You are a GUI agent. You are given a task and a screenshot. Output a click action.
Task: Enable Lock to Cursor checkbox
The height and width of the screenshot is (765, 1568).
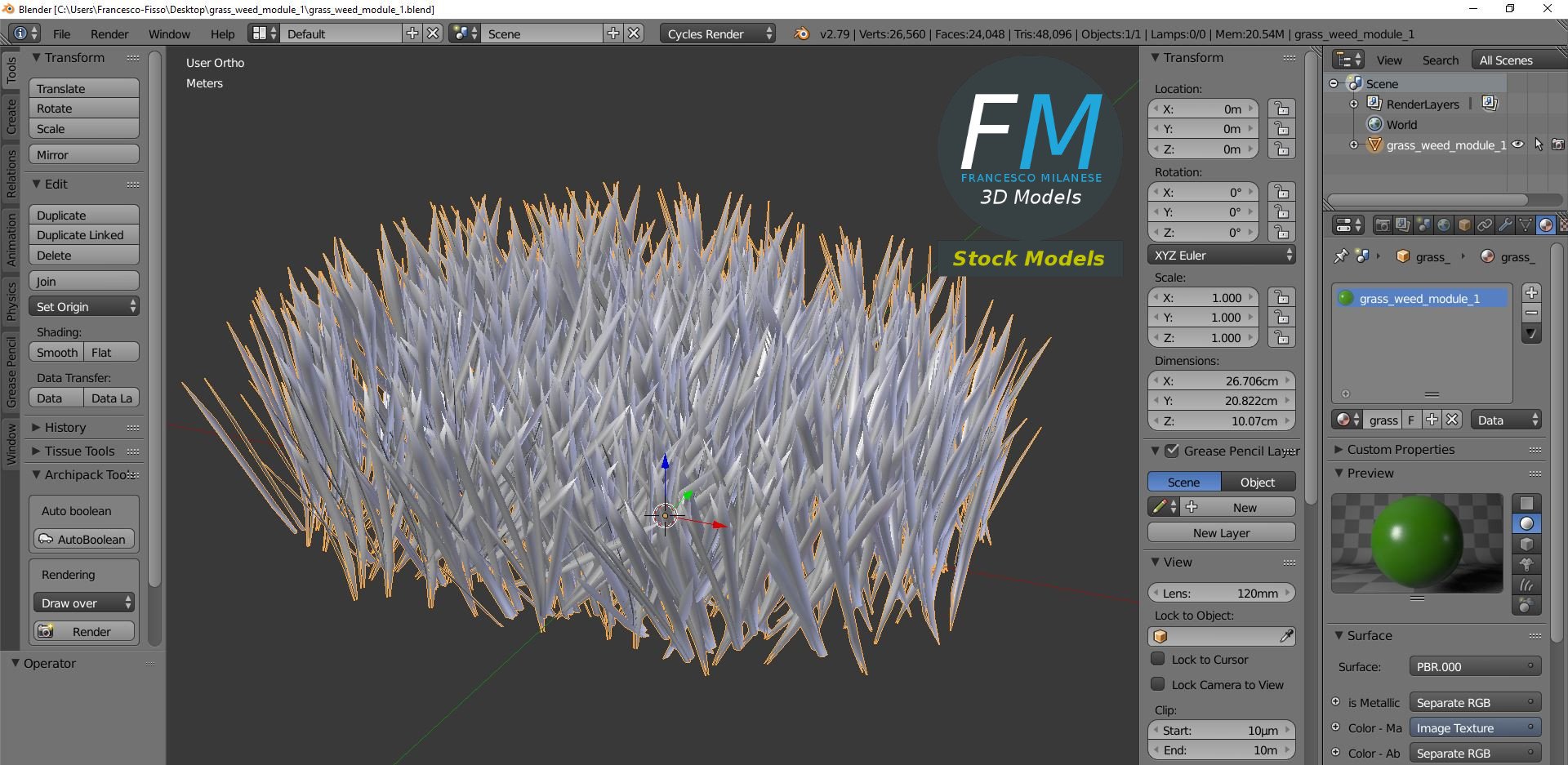1157,659
